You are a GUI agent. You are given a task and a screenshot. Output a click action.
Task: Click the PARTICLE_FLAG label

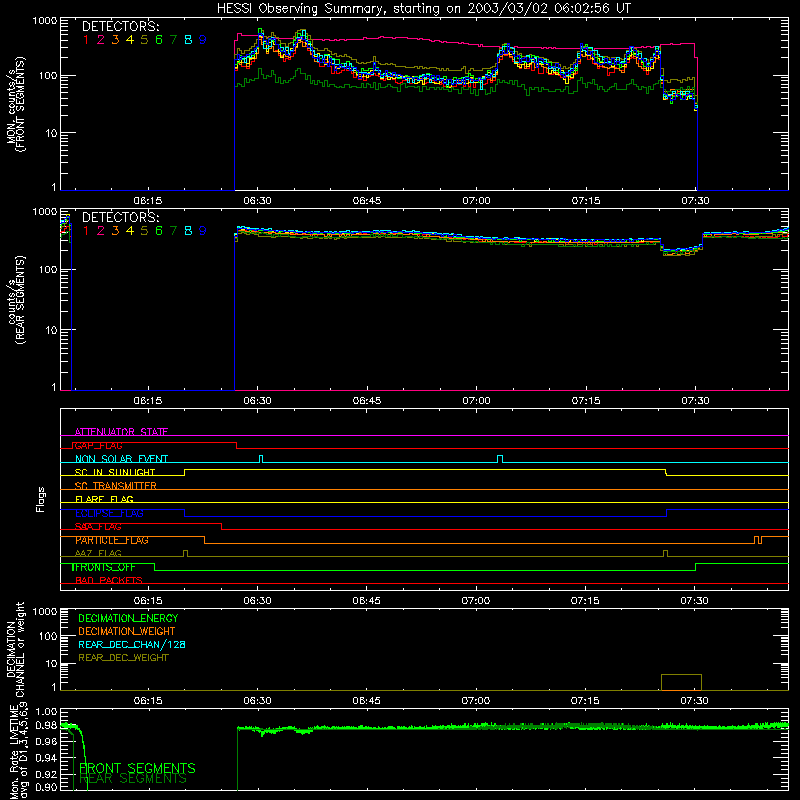[x=112, y=540]
